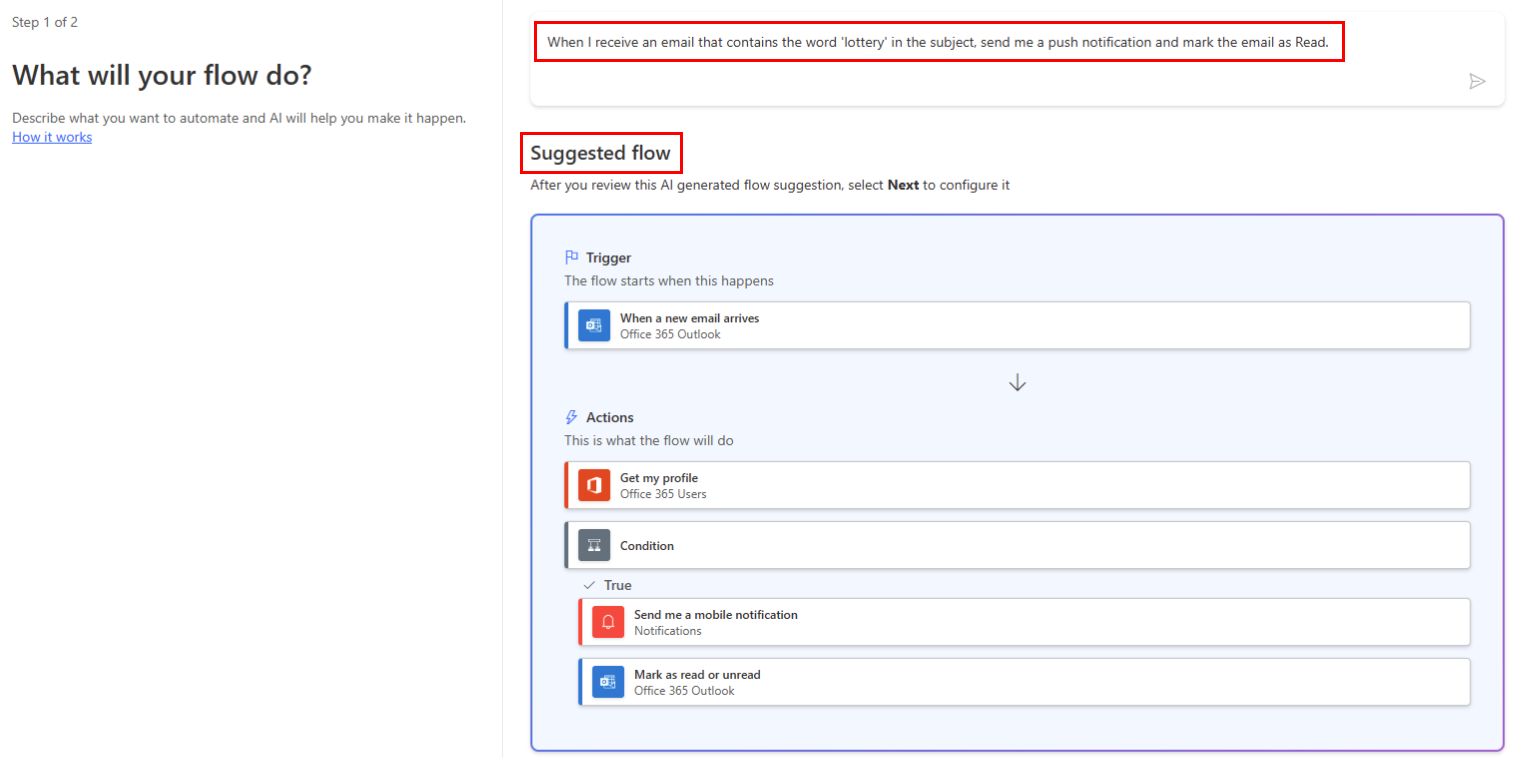Click the lightning icon next to Actions
This screenshot has height=758, width=1516.
pyautogui.click(x=571, y=417)
